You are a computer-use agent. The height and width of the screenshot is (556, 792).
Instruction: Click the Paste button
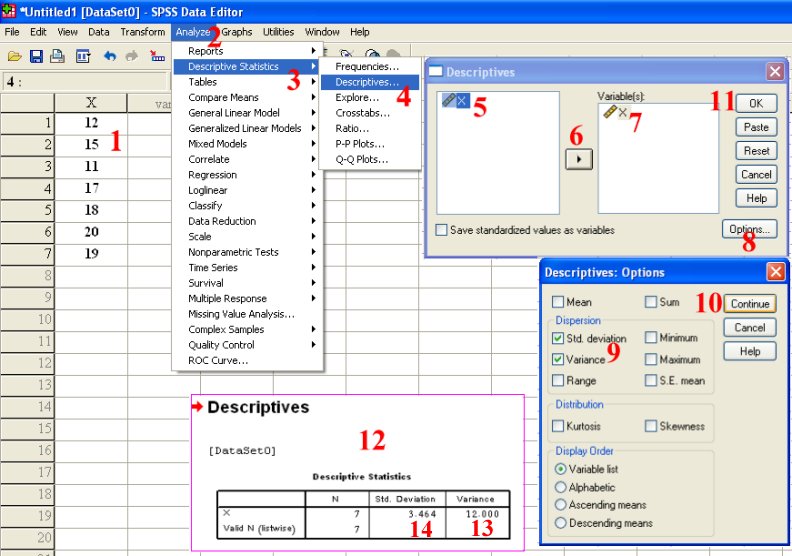[756, 127]
